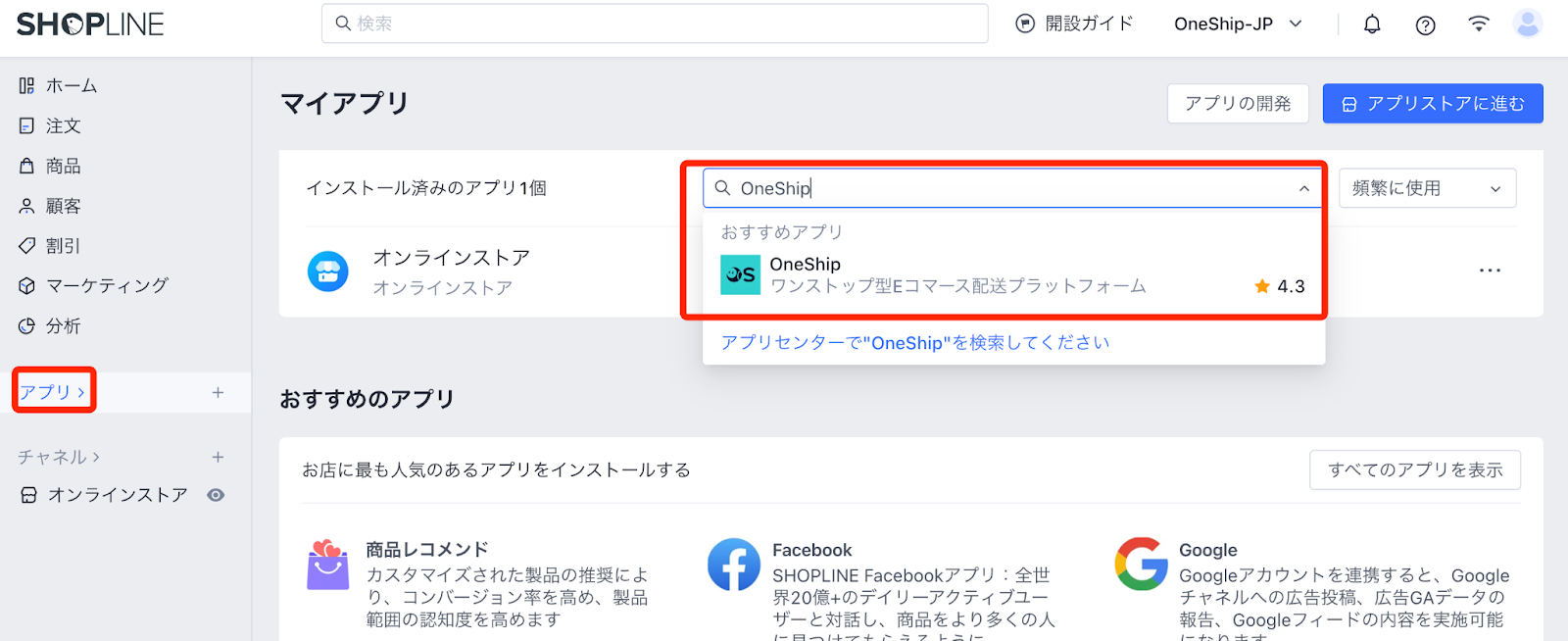
Task: Open the 頻繁に使用 sort dropdown
Action: click(x=1427, y=188)
